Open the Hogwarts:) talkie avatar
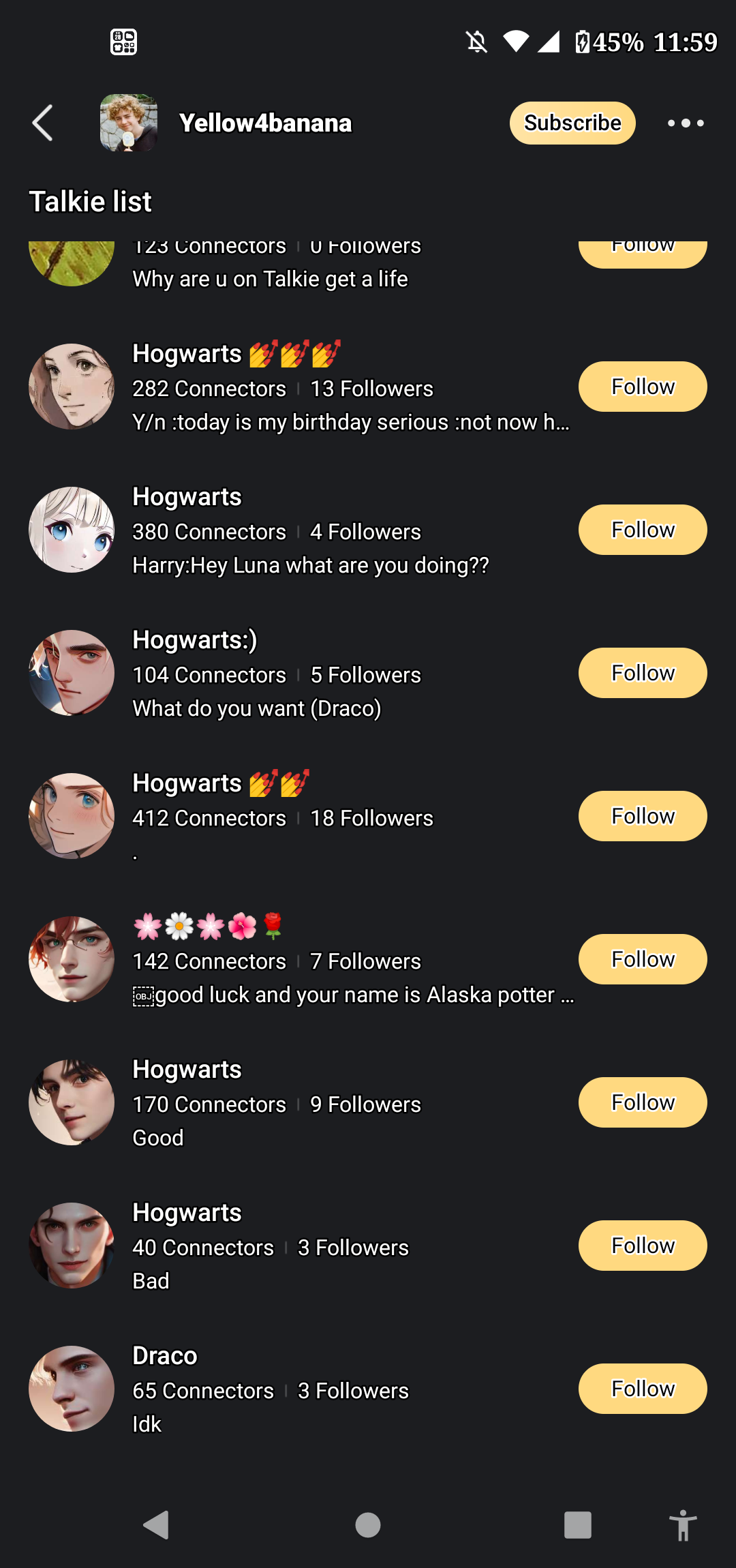736x1568 pixels. pos(72,673)
